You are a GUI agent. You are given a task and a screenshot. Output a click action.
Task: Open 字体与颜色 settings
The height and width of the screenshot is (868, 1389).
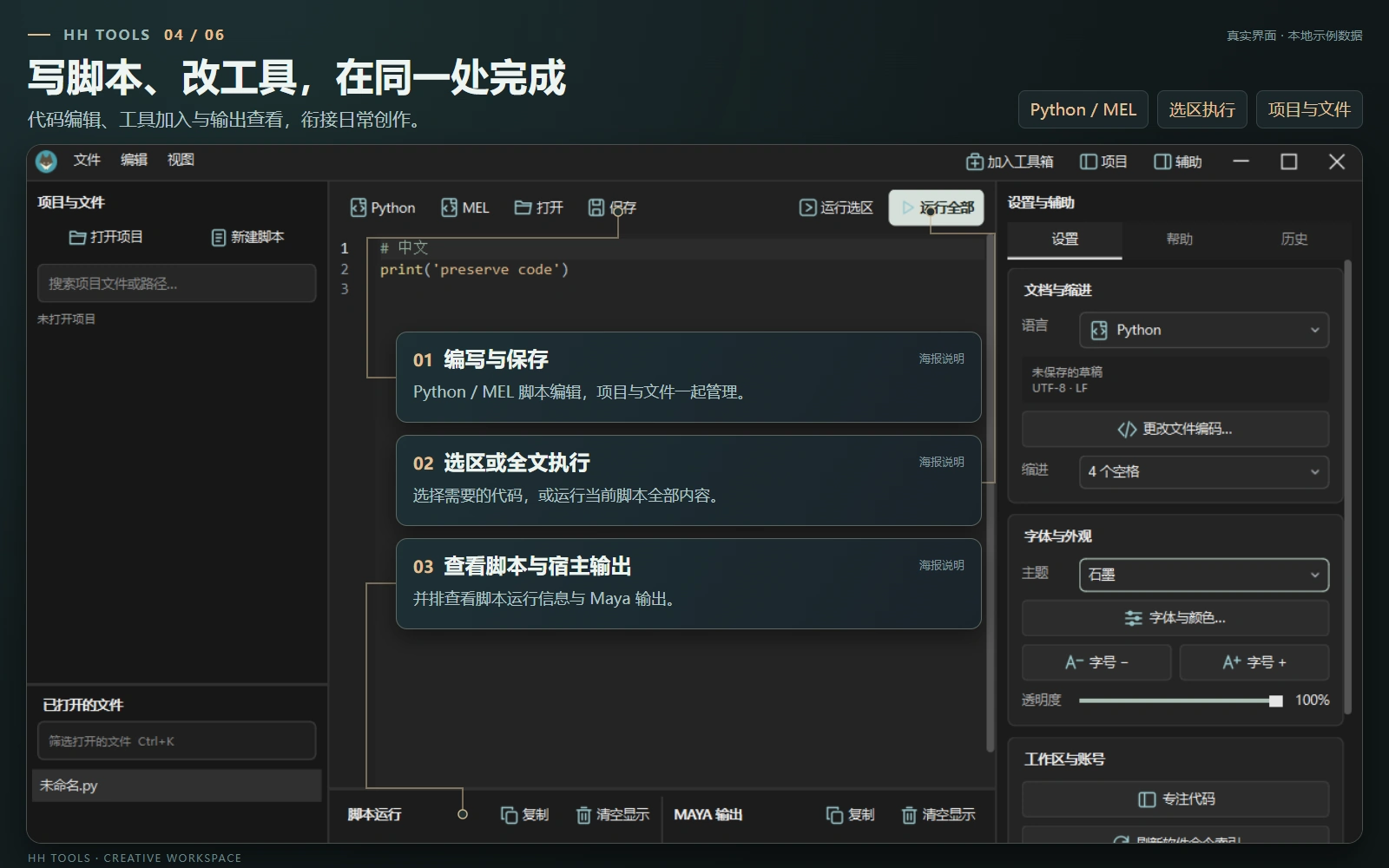click(x=1175, y=618)
